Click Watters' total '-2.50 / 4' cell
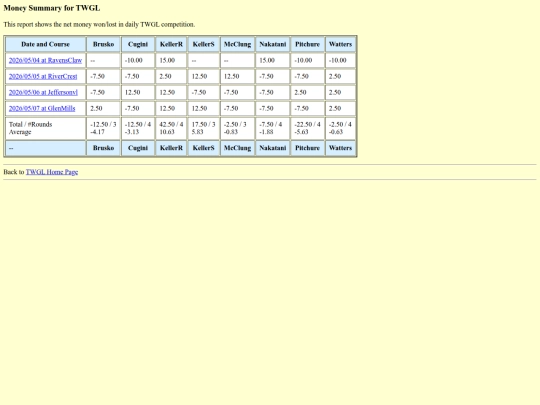 click(340, 128)
